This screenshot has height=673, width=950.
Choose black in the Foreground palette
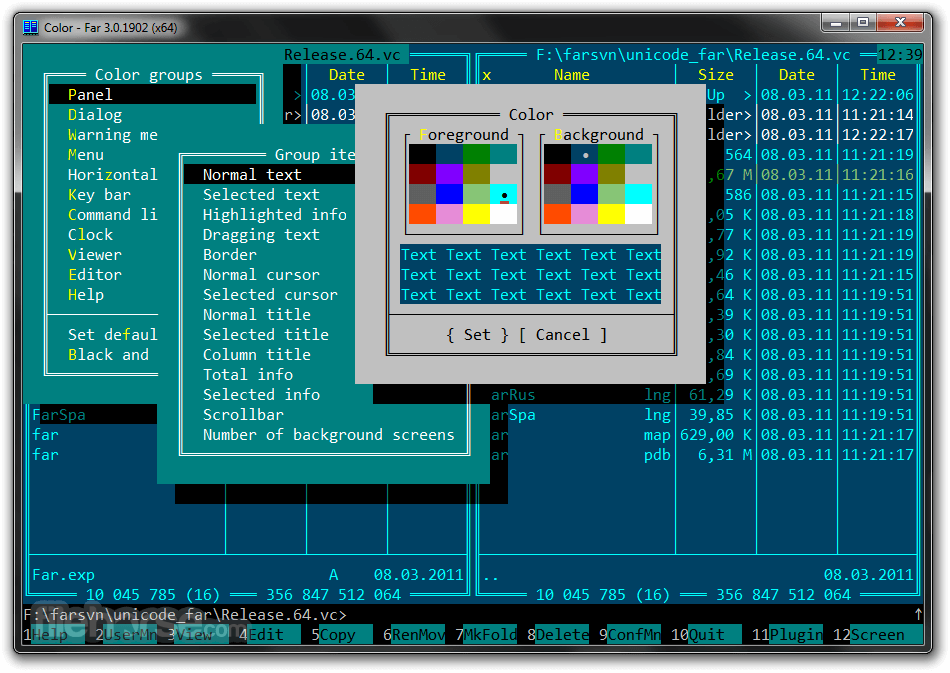tap(422, 154)
